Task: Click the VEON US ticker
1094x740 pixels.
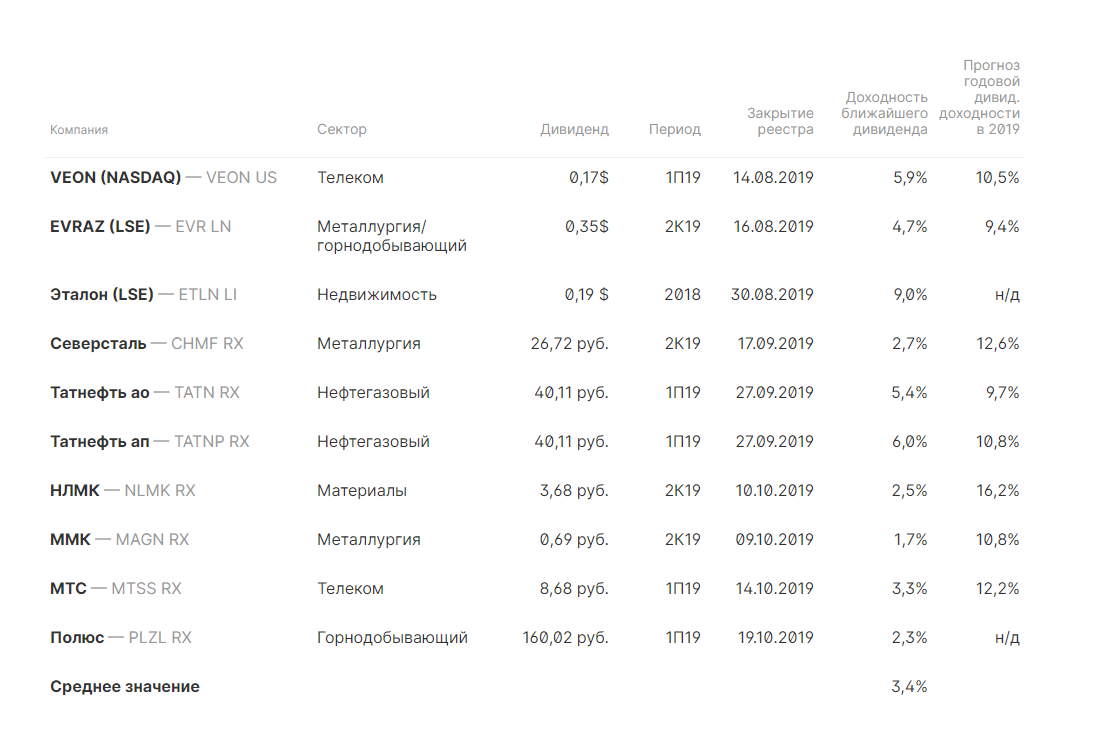Action: pyautogui.click(x=241, y=177)
